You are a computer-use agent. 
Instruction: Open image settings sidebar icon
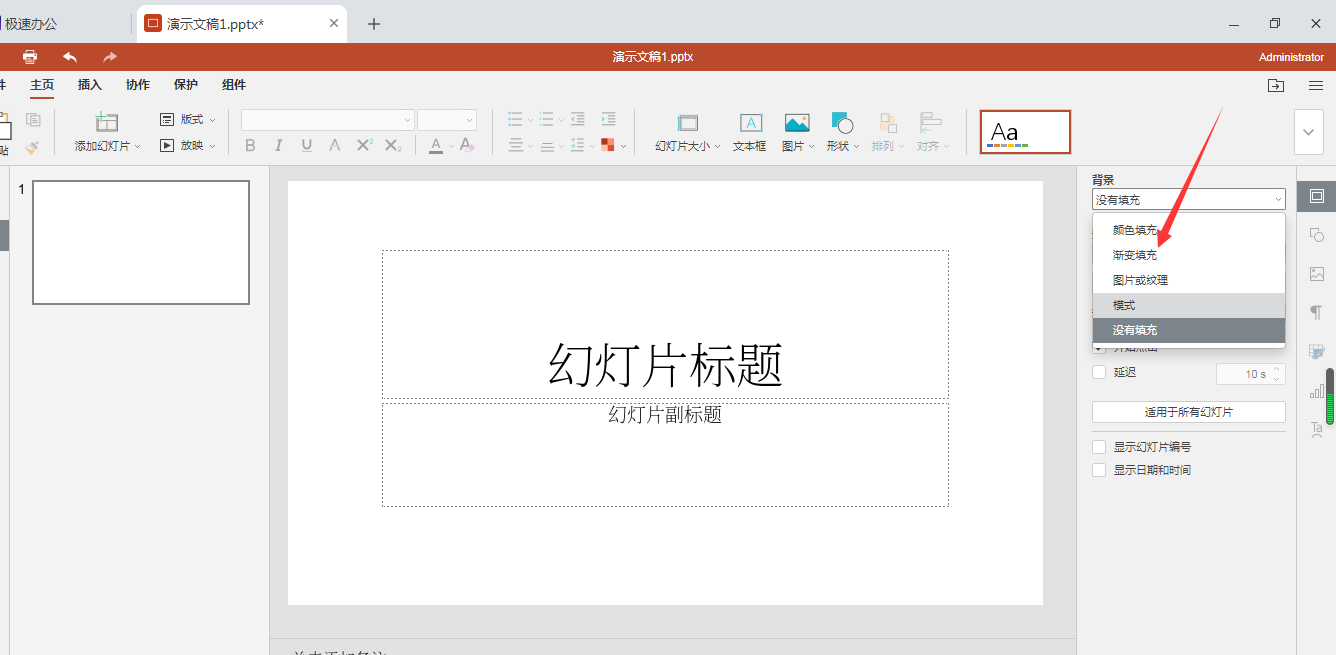tap(1316, 274)
